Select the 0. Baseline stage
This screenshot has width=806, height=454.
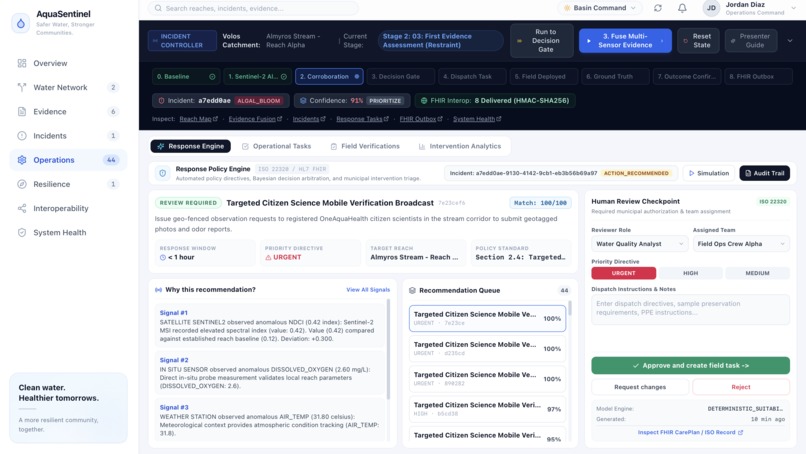click(186, 77)
